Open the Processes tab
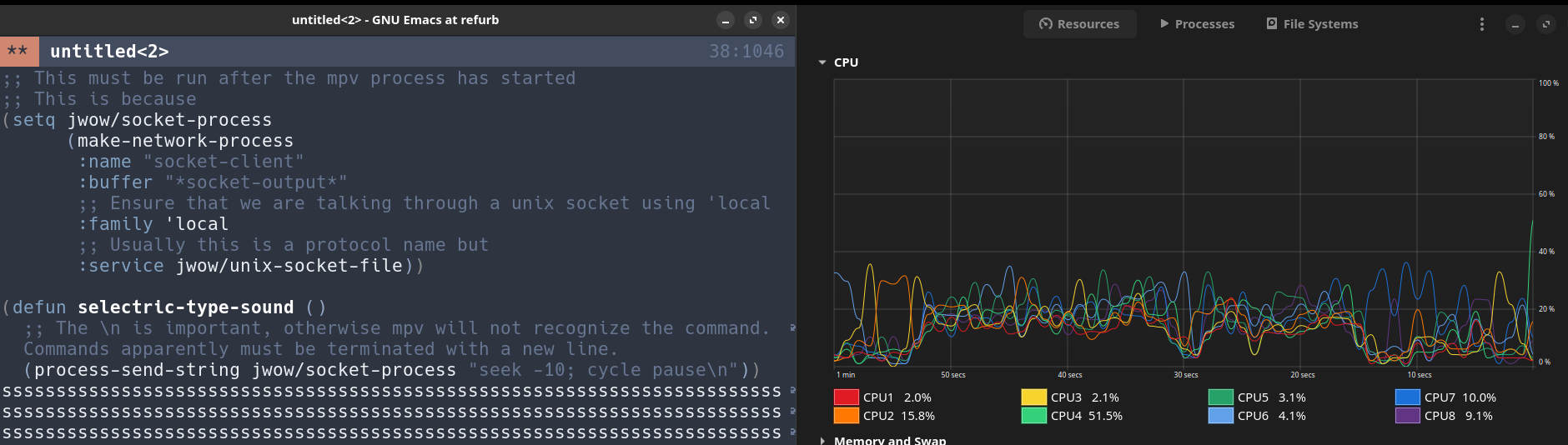The width and height of the screenshot is (1568, 445). [1197, 24]
